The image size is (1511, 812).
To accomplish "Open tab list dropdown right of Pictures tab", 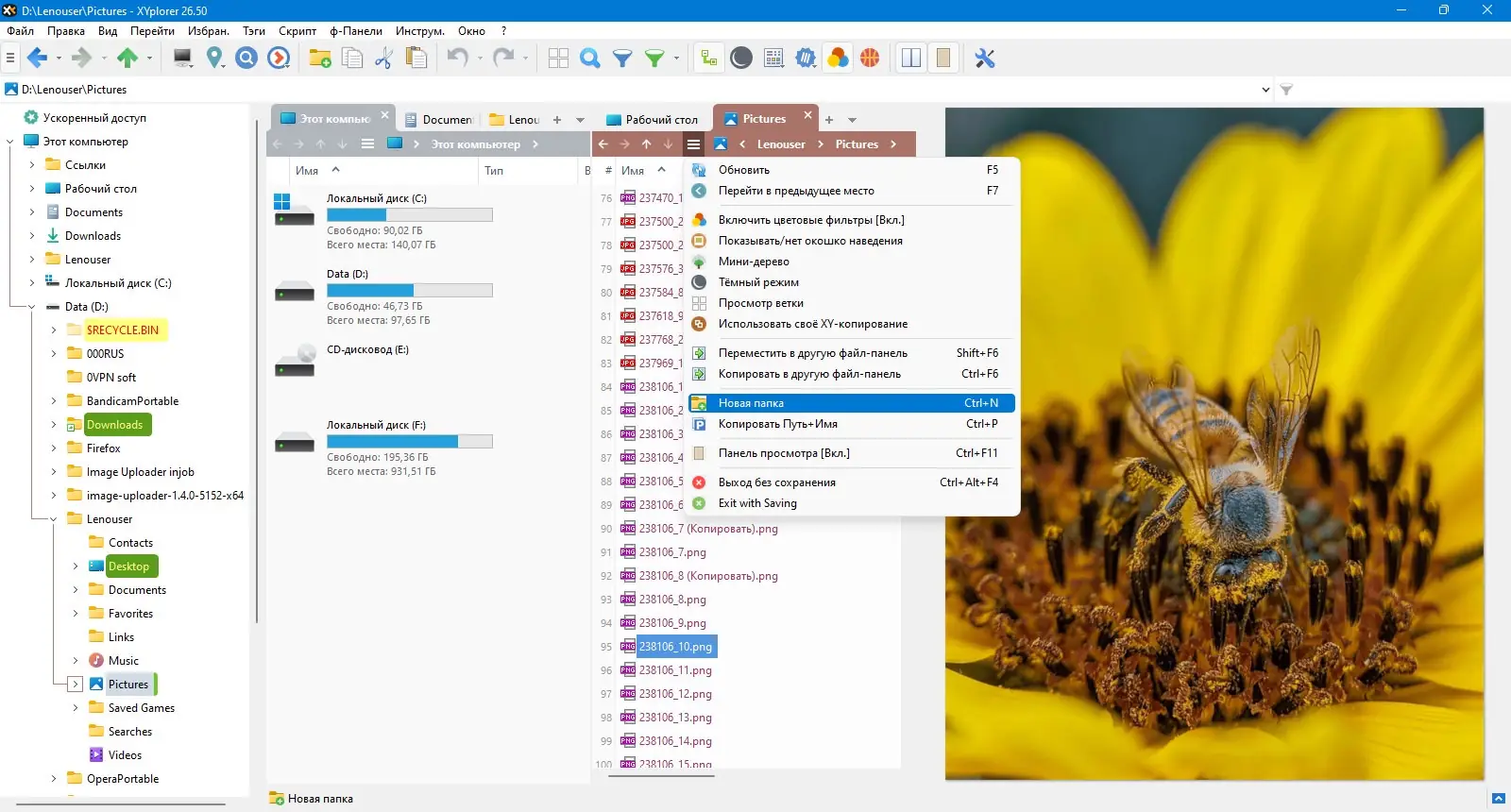I will (852, 120).
